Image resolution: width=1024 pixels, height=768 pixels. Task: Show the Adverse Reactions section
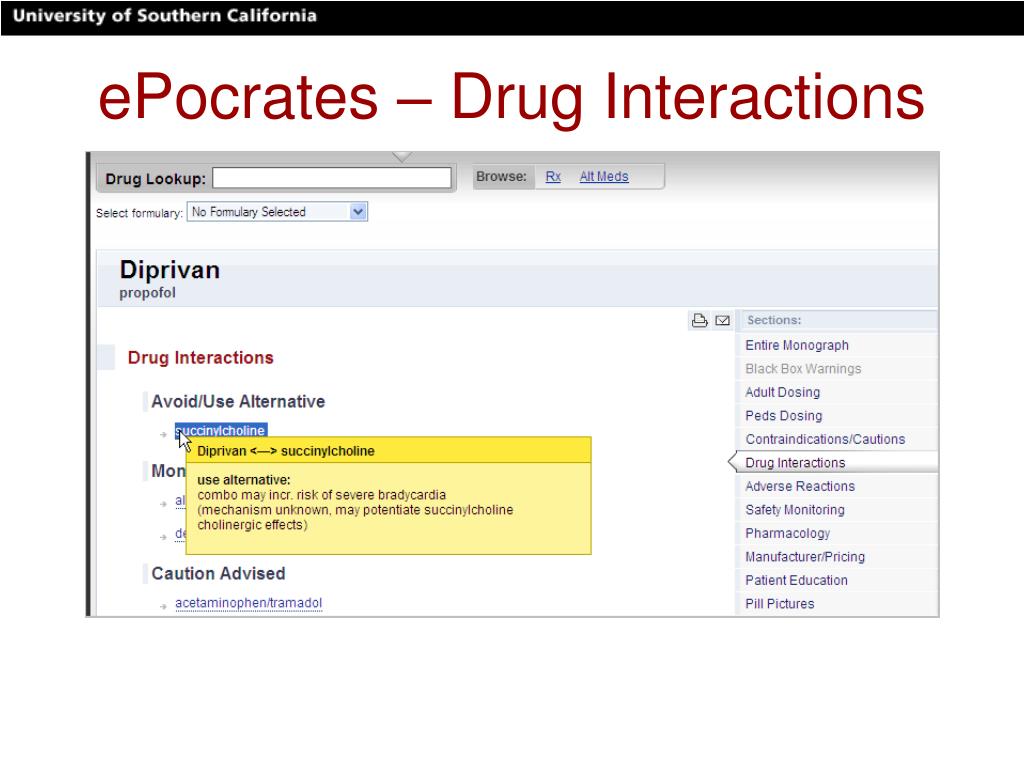(800, 486)
